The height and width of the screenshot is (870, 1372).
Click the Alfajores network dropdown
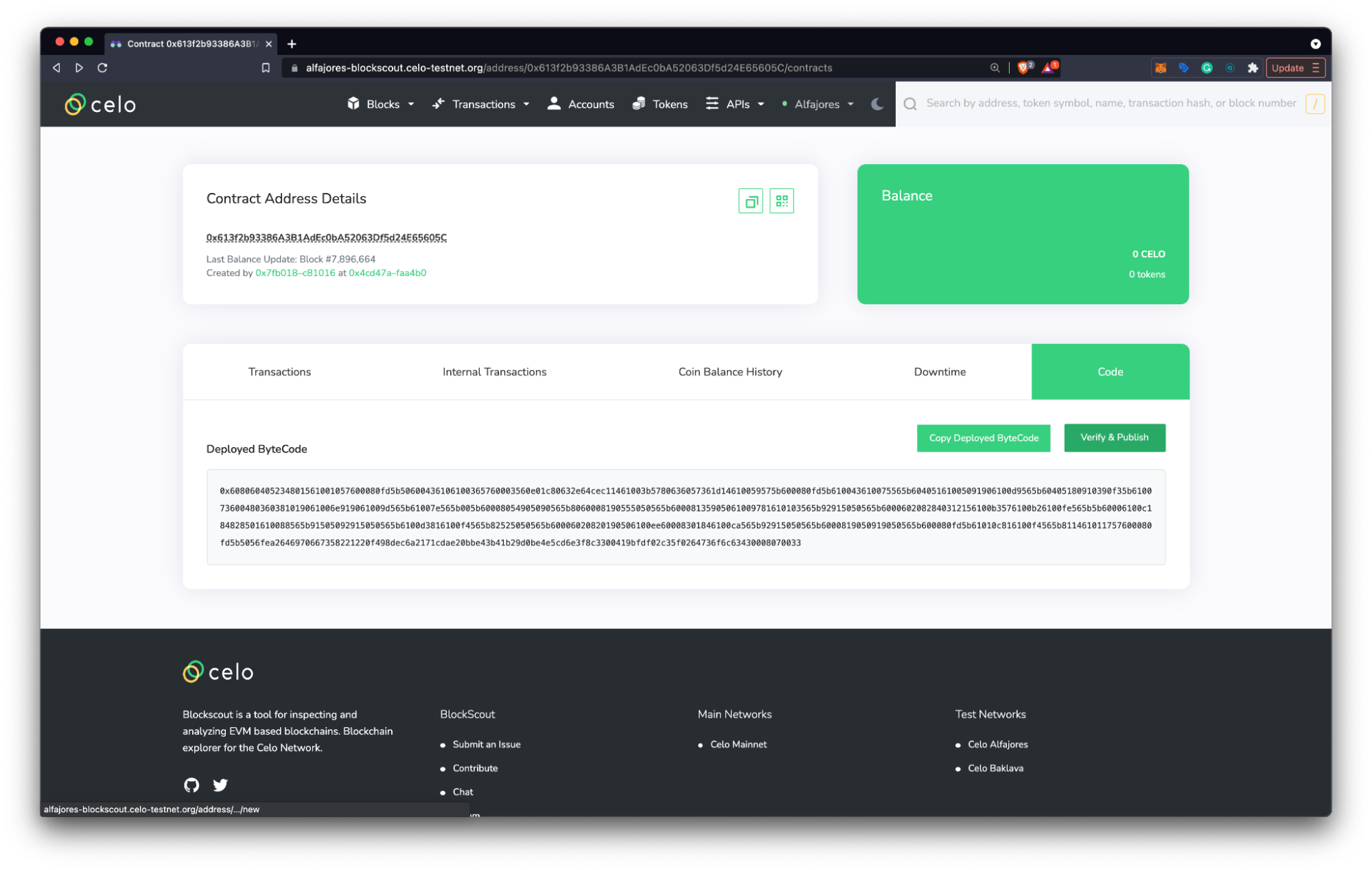(x=820, y=104)
